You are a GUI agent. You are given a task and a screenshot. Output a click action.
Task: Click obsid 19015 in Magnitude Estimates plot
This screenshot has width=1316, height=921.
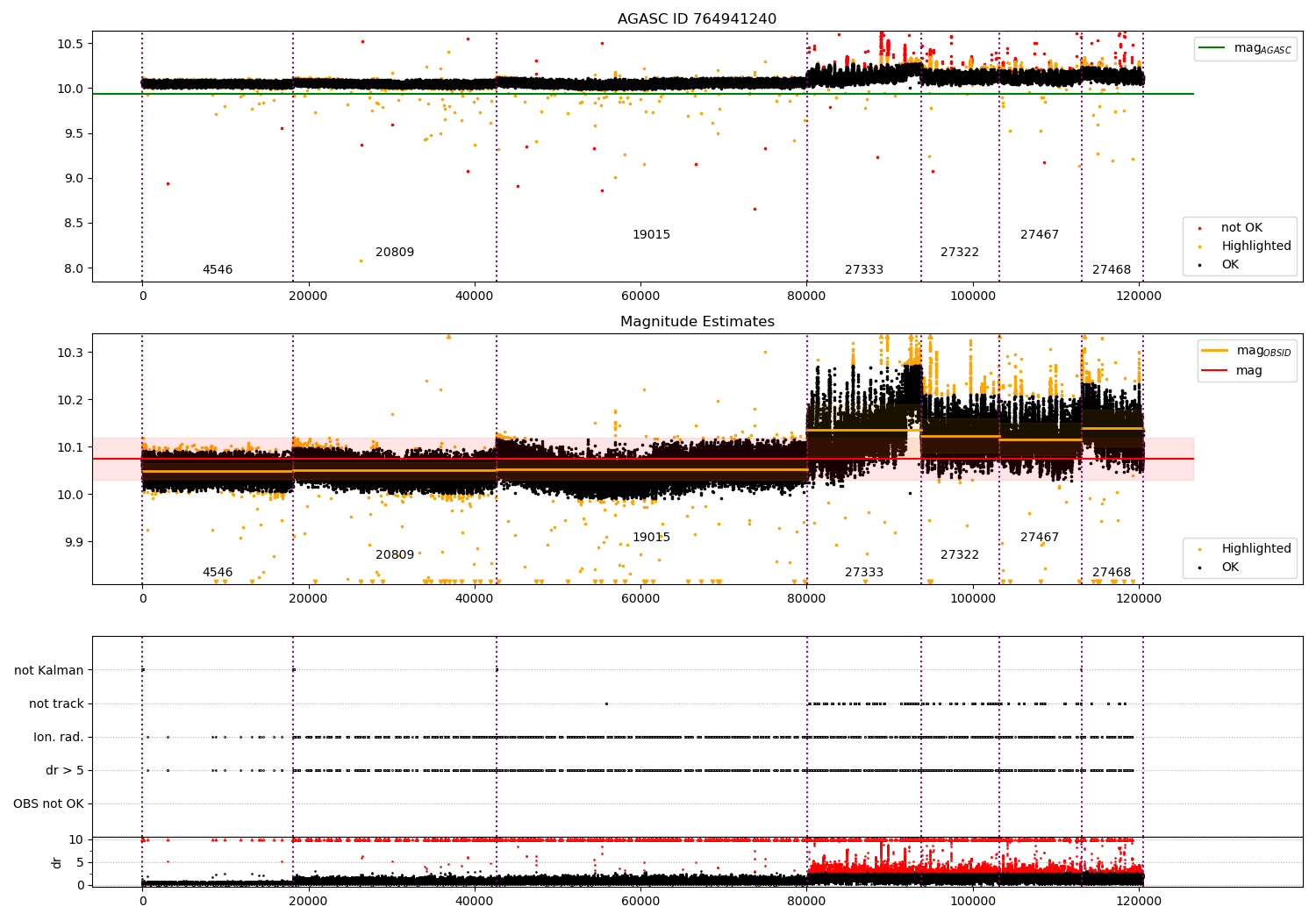pos(651,538)
